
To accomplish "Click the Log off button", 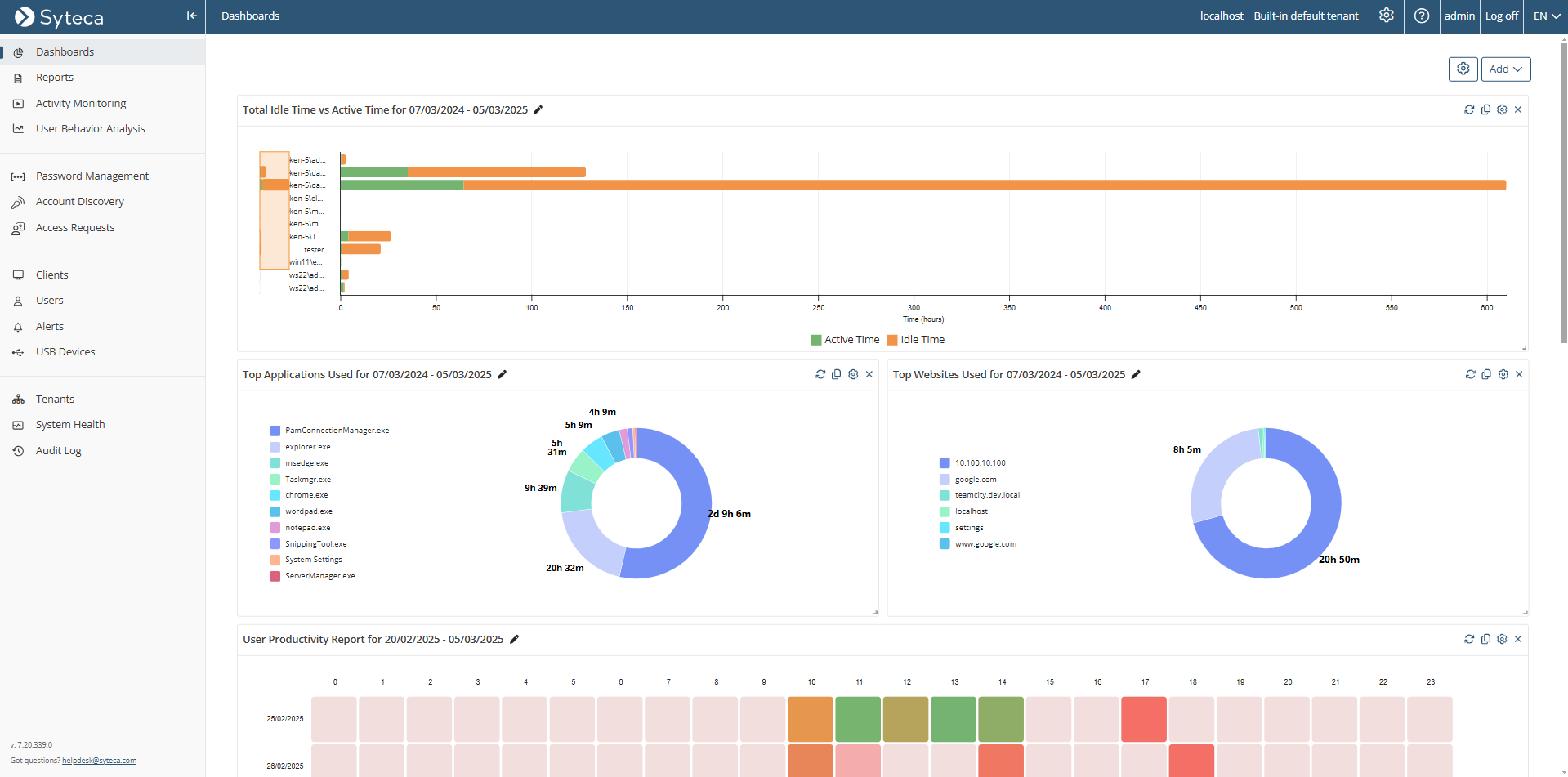I will (1501, 16).
